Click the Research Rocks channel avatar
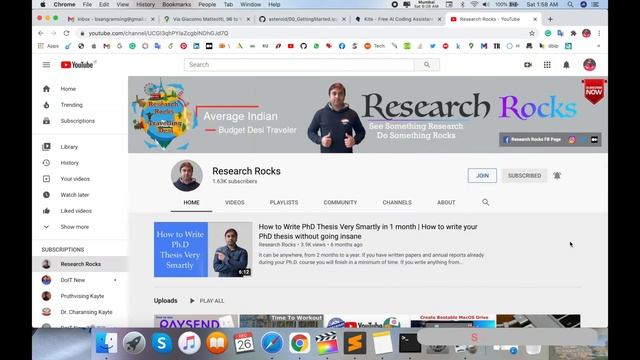The width and height of the screenshot is (640, 360). [187, 176]
